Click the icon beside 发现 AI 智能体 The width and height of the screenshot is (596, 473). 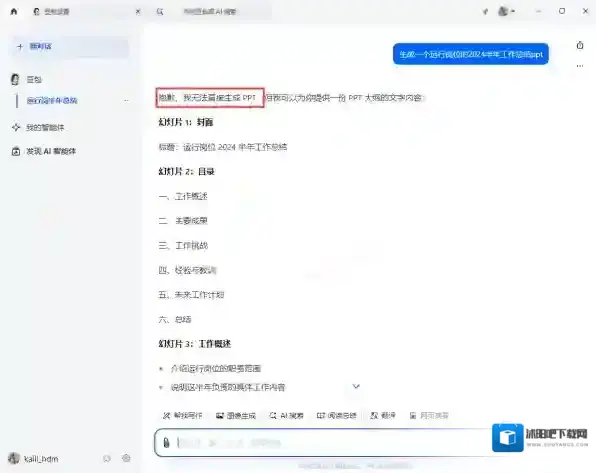[x=16, y=151]
